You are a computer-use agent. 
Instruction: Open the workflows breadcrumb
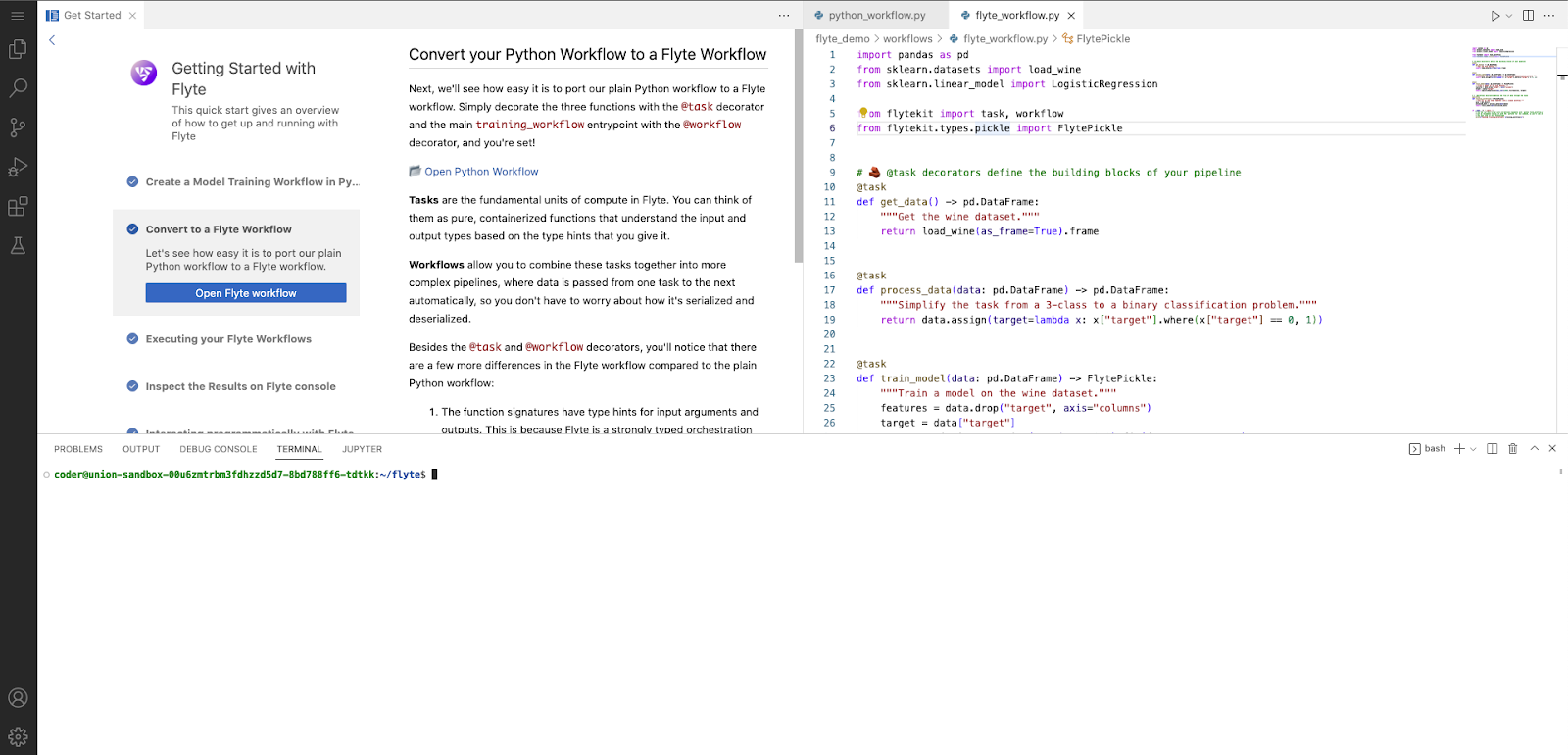[x=907, y=39]
